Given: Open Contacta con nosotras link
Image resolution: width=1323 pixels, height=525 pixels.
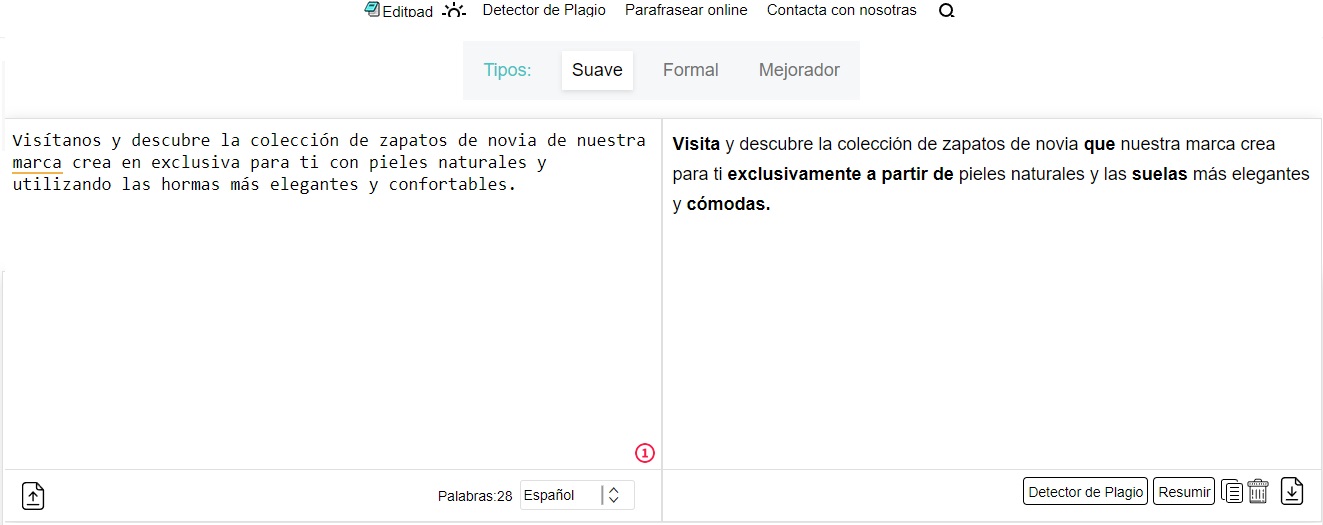Looking at the screenshot, I should click(841, 10).
